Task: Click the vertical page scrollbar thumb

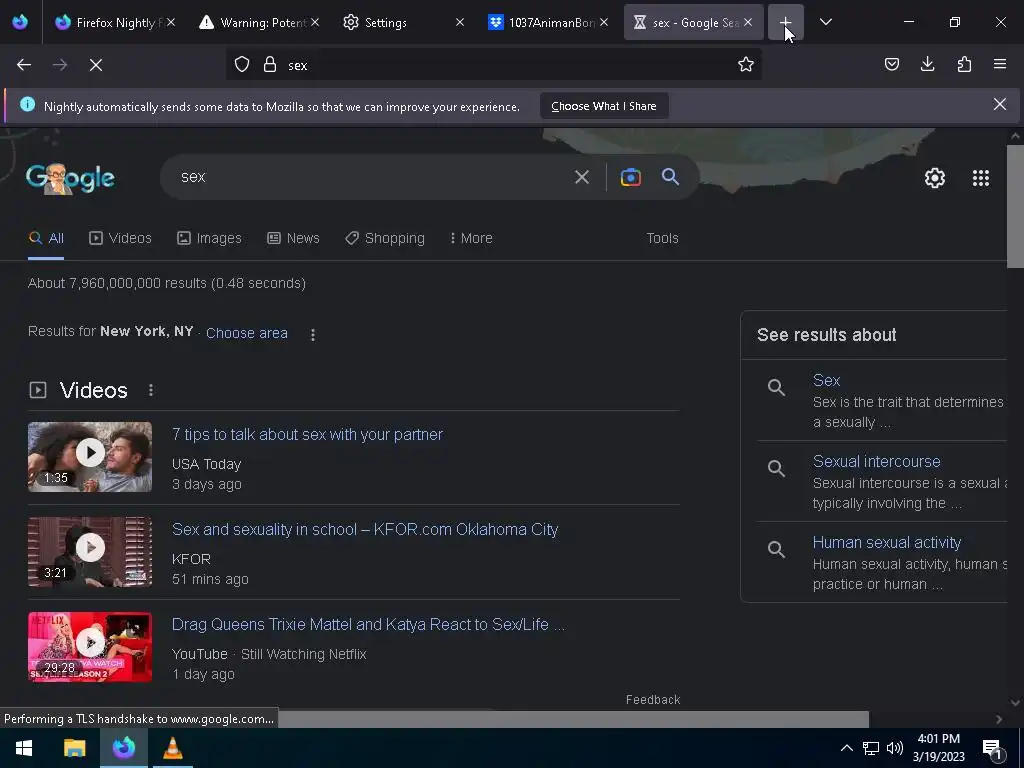Action: coord(1015,206)
